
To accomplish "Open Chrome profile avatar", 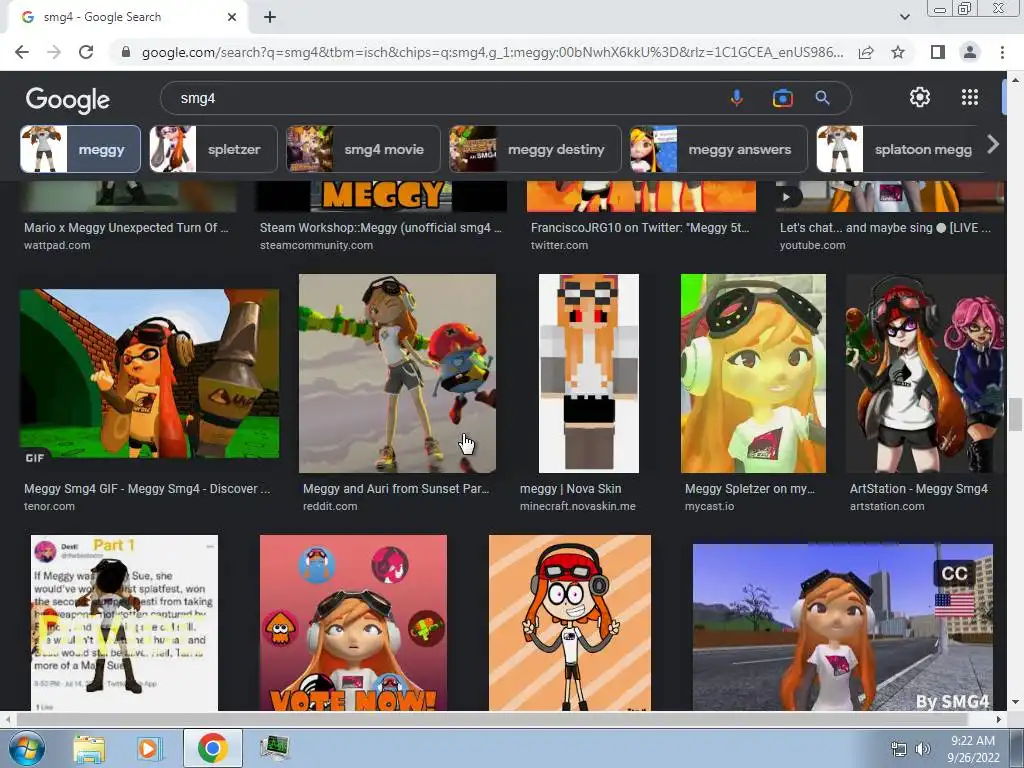I will 970,52.
